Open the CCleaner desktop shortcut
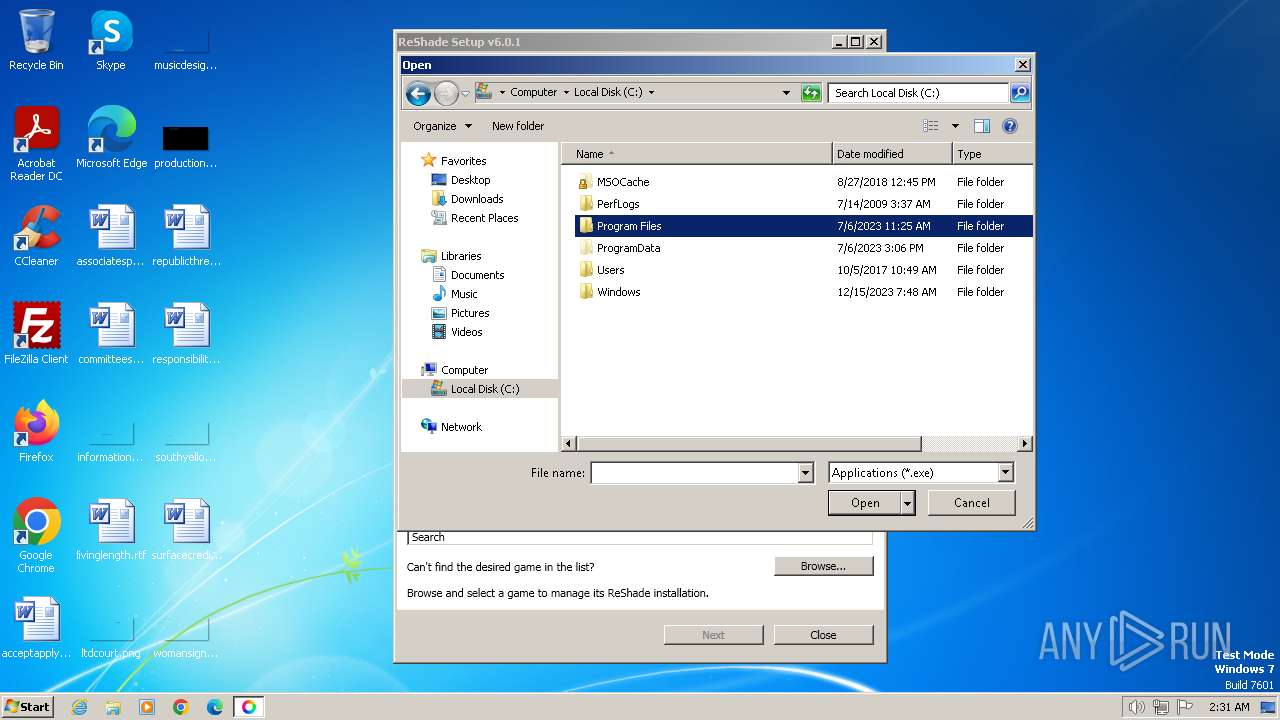Screen dimensions: 1280x720 [x=36, y=236]
